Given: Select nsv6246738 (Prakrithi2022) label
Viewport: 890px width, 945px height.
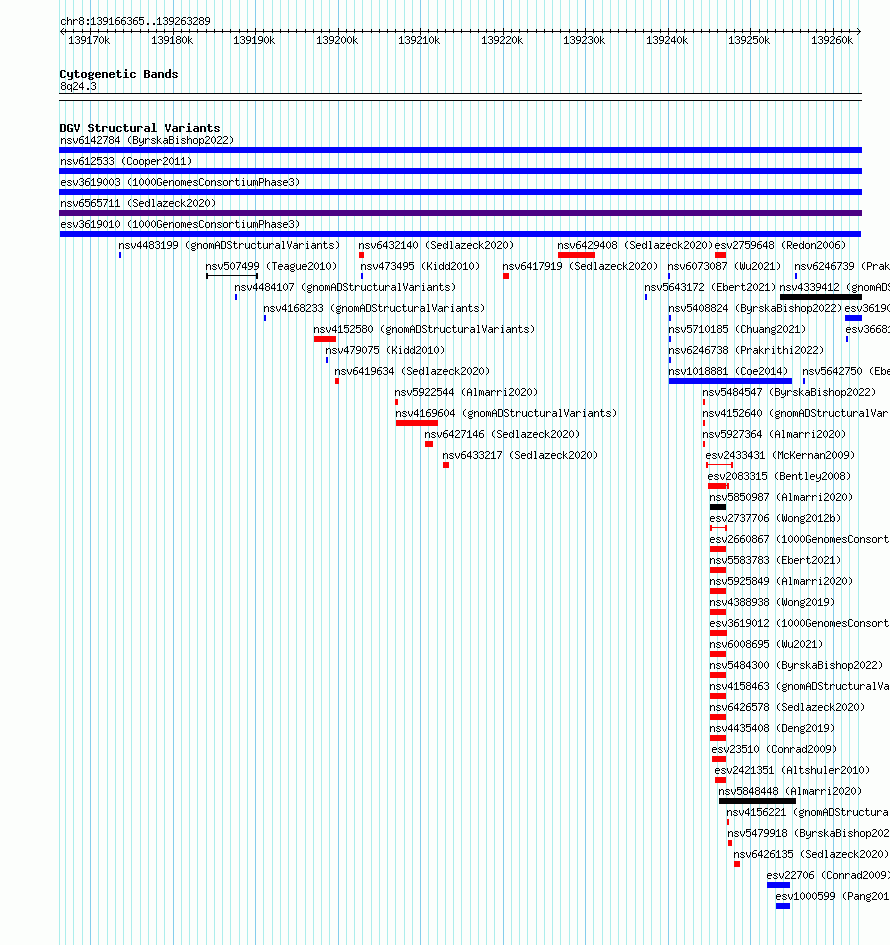Looking at the screenshot, I should (x=746, y=350).
